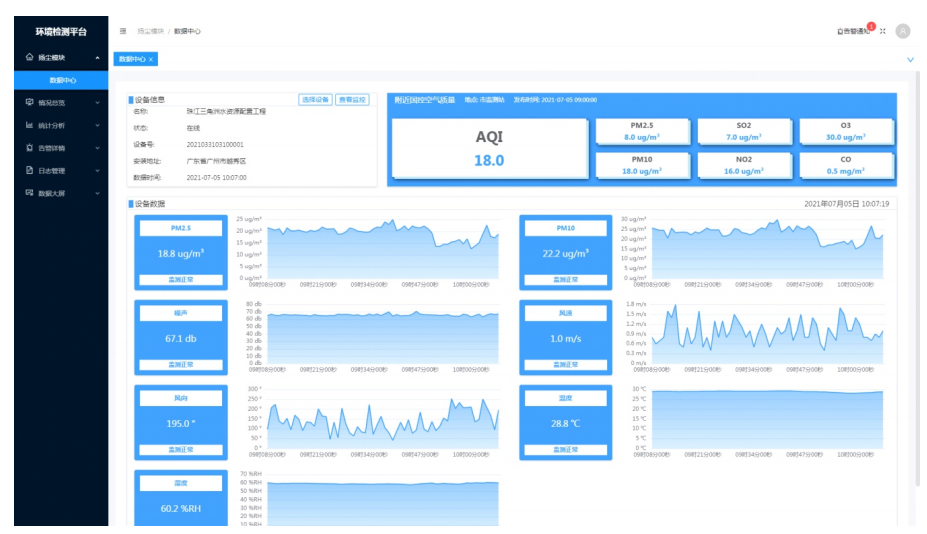Image resolution: width=927 pixels, height=534 pixels.
Task: Click the 统计分析 bar chart icon
Action: coord(29,125)
